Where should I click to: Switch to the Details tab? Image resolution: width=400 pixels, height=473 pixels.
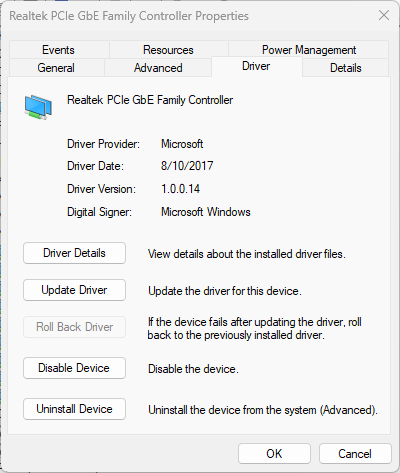(x=346, y=68)
